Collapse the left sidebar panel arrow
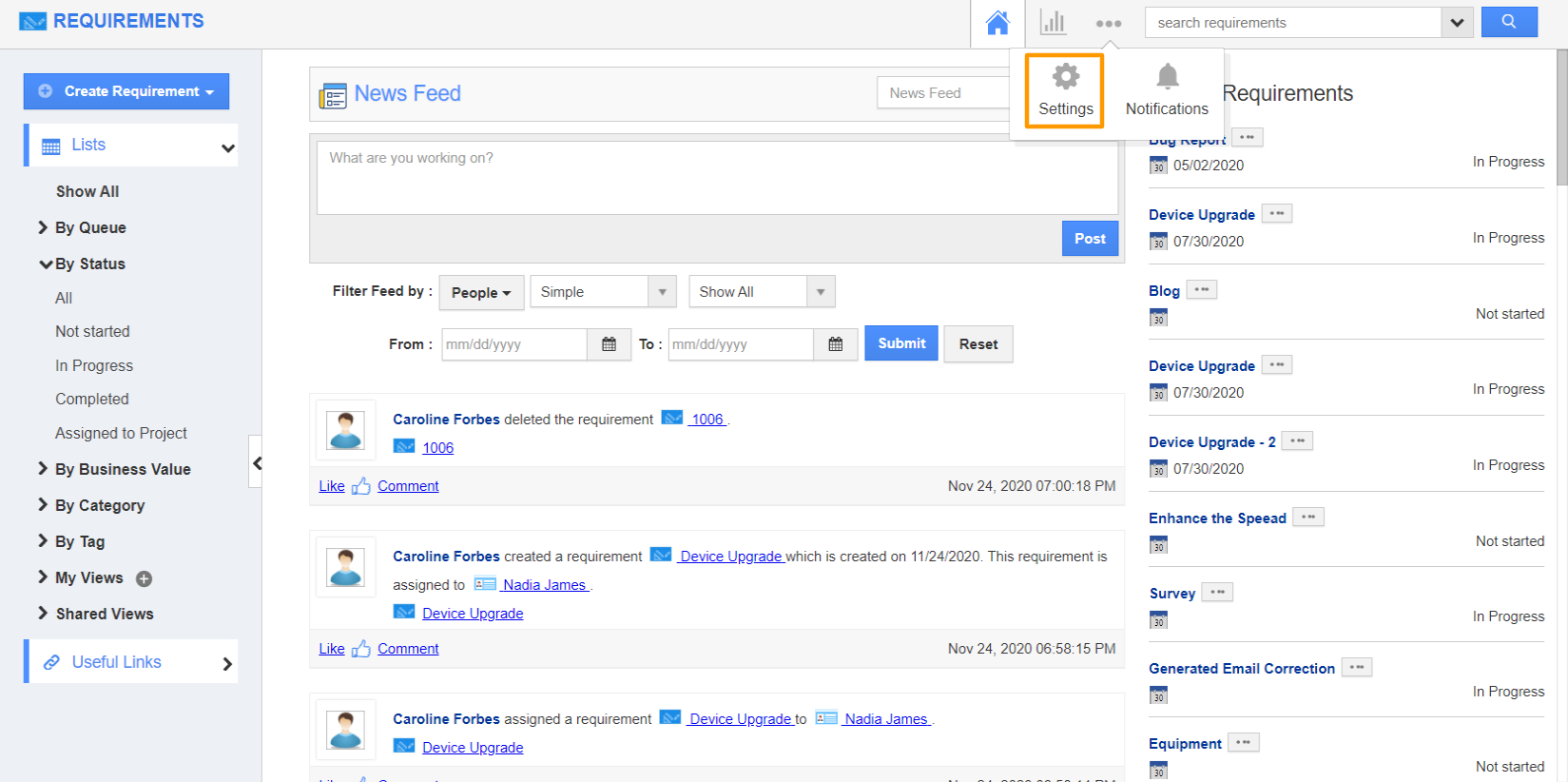Screen dimensions: 1568x782 click(256, 462)
